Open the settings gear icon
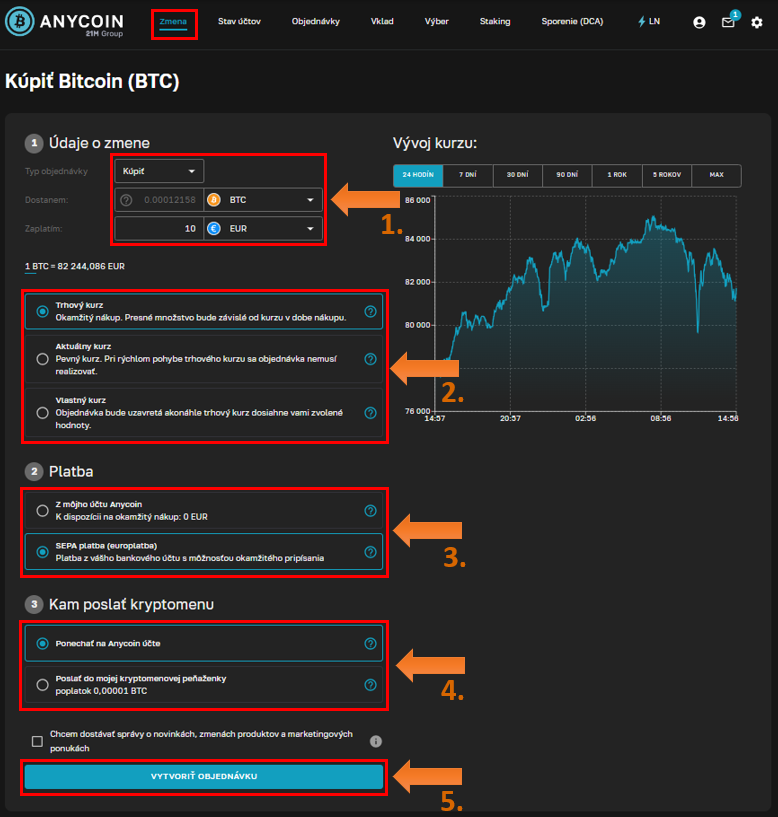This screenshot has width=778, height=817. tap(757, 22)
